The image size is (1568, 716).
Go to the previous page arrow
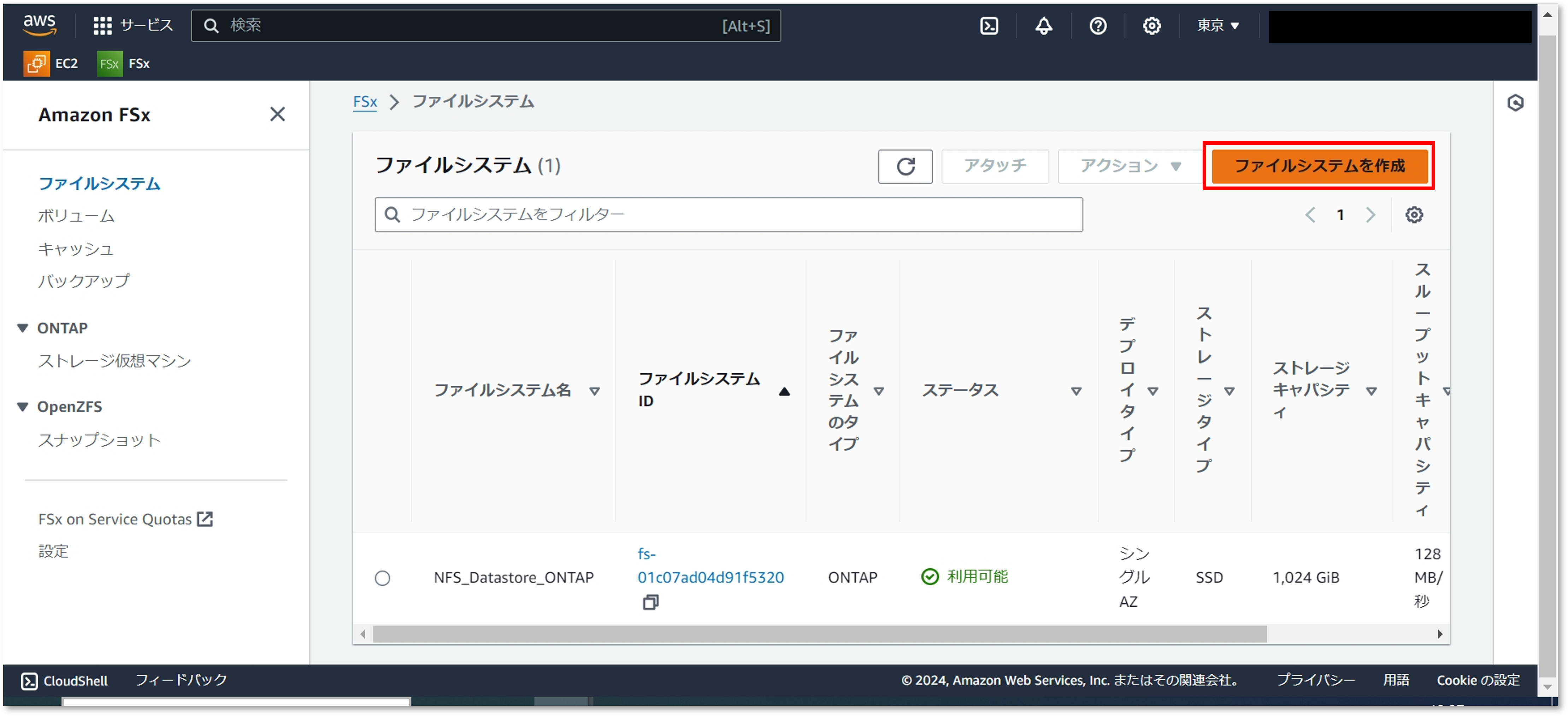coord(1310,215)
